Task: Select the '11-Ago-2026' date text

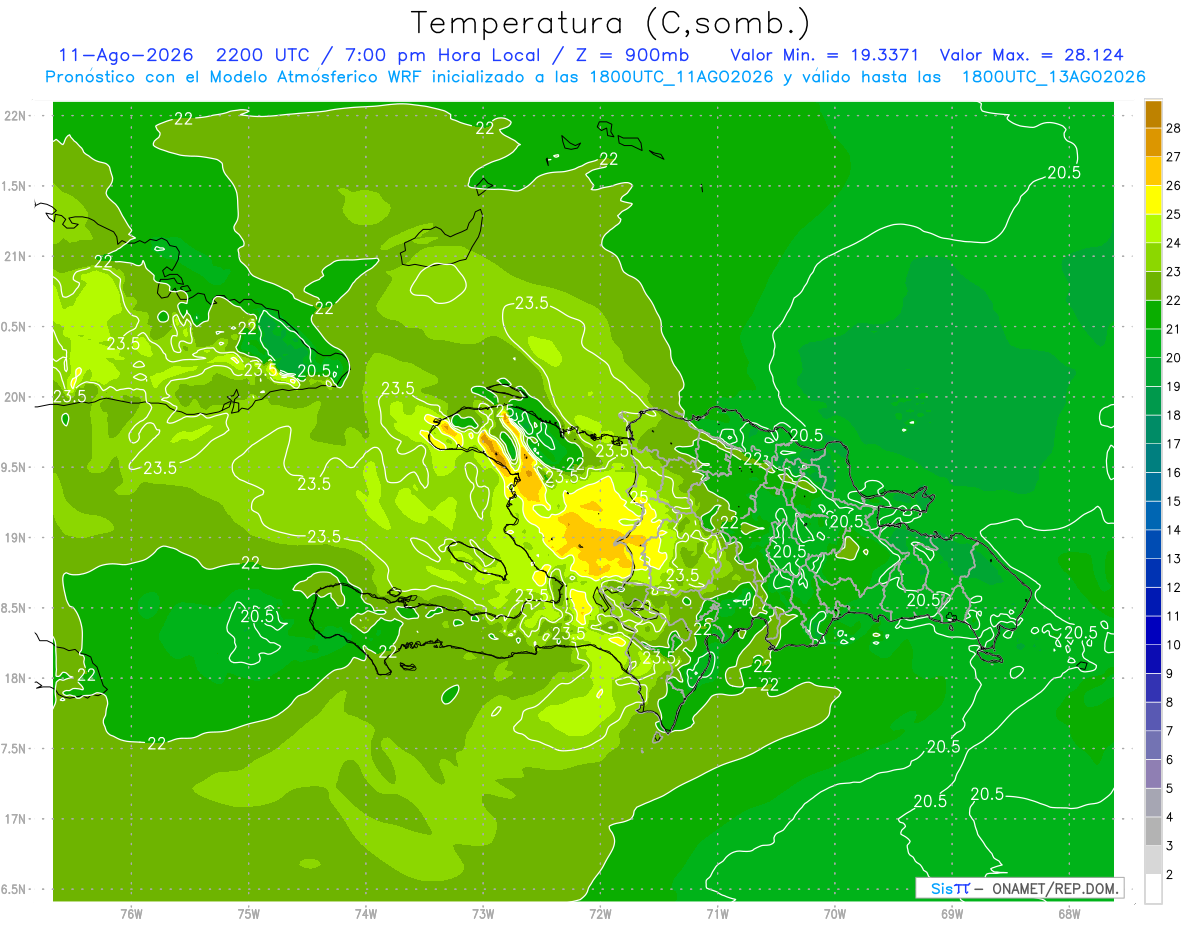Action: point(126,55)
